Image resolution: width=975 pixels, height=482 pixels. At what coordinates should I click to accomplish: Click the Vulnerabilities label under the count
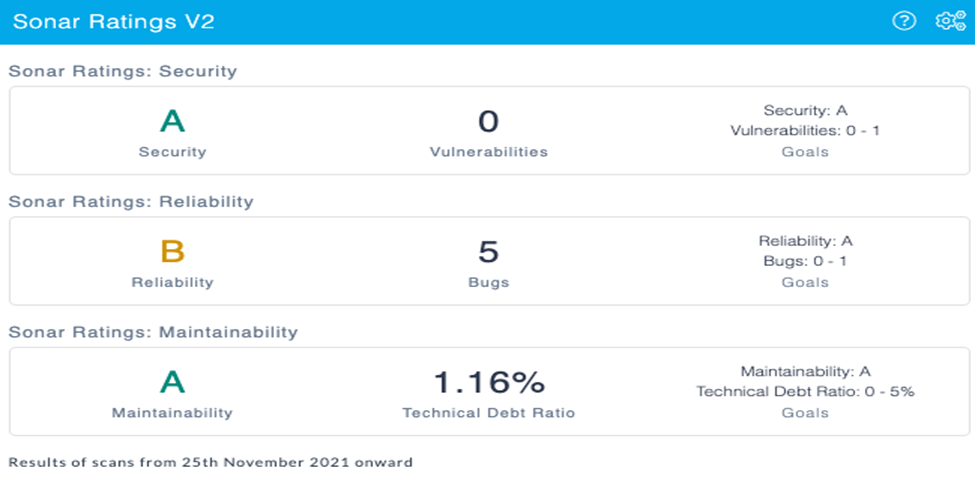[489, 152]
